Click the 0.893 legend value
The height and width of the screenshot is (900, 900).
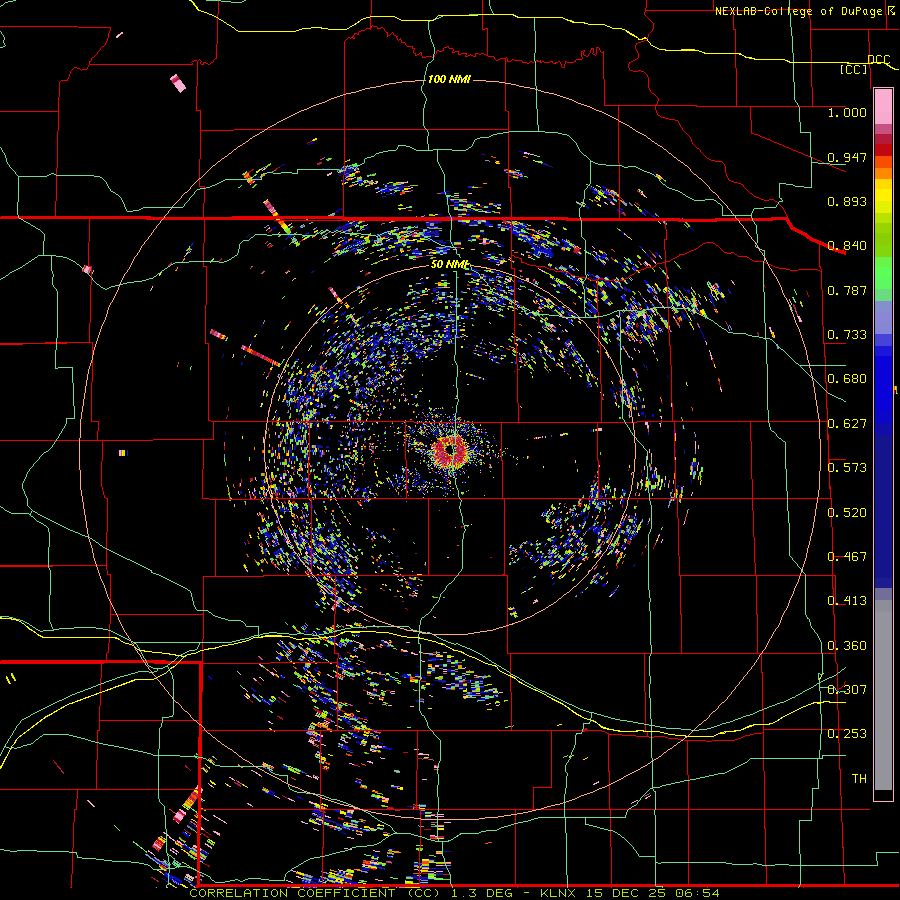[x=847, y=201]
